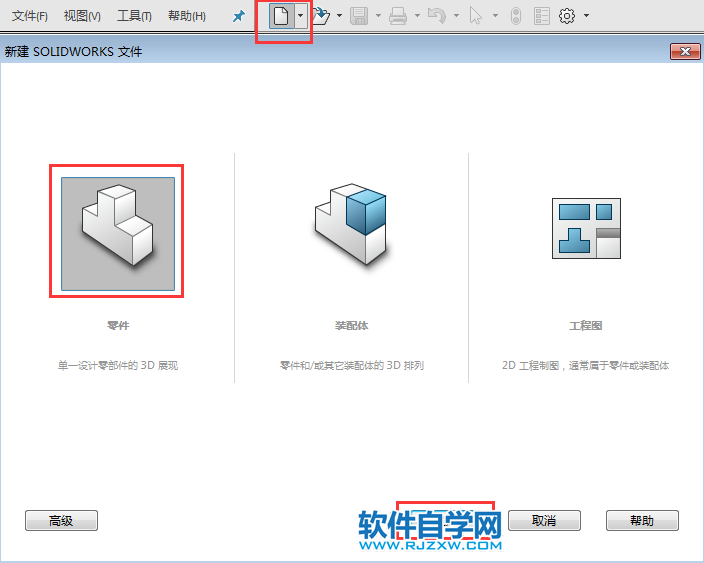Expand the Open file dropdown arrow
The height and width of the screenshot is (563, 704).
click(x=339, y=16)
